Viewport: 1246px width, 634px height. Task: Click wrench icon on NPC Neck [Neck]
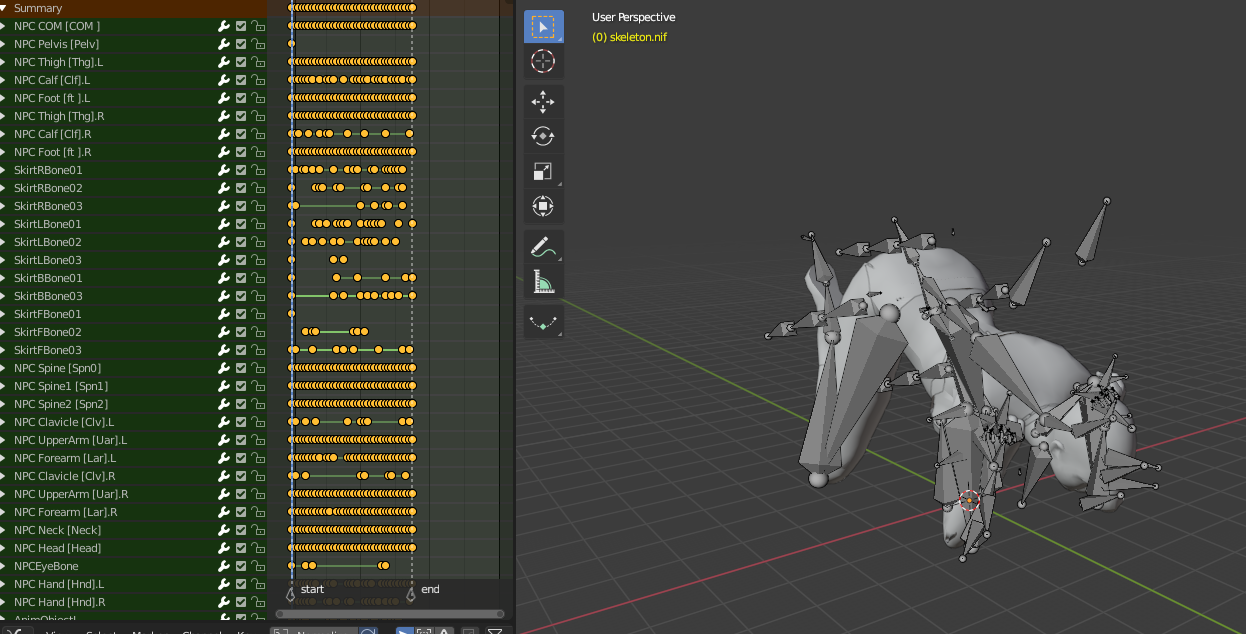[224, 530]
